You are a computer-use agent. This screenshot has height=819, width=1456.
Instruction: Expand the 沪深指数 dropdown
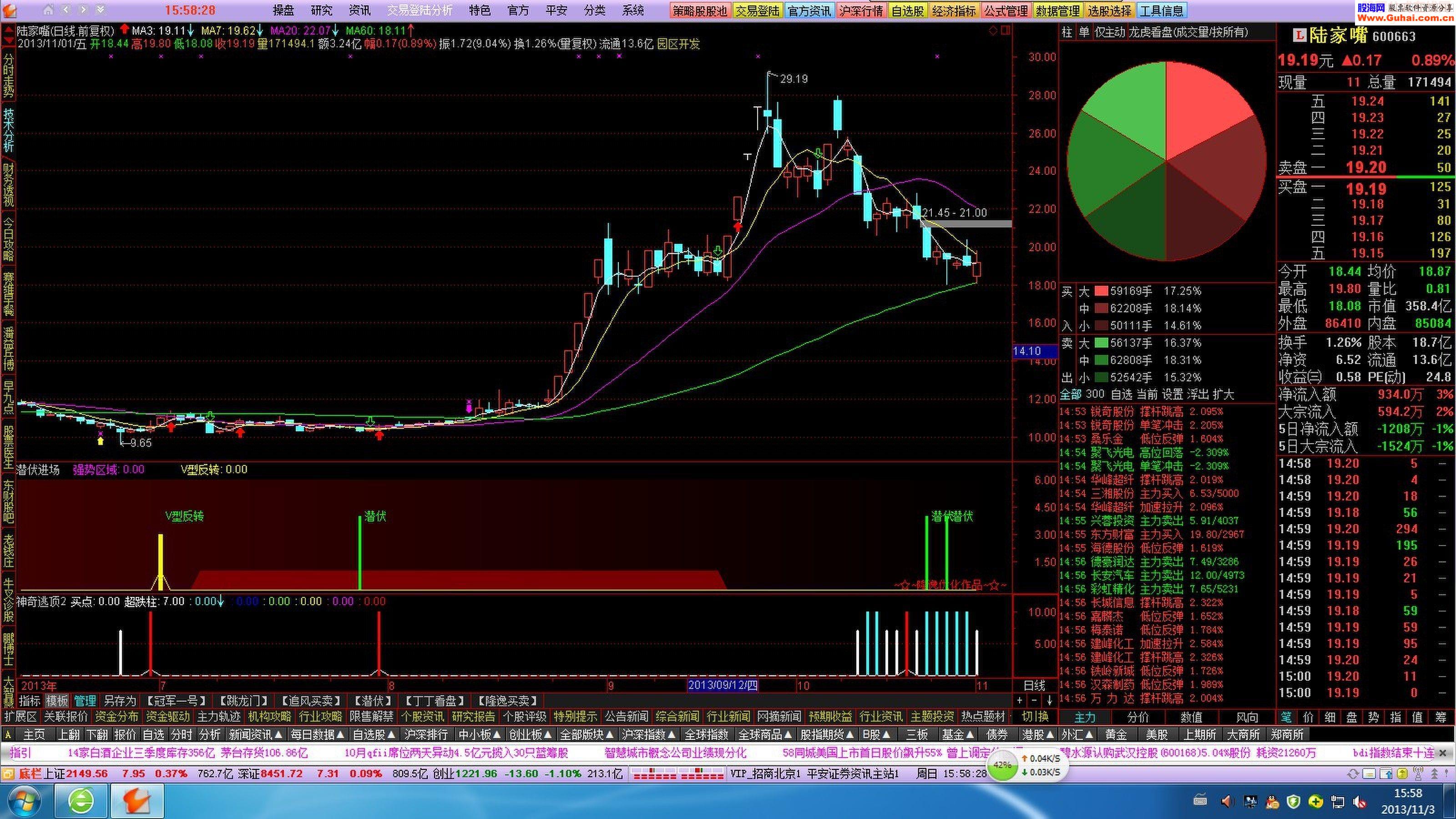click(x=648, y=734)
